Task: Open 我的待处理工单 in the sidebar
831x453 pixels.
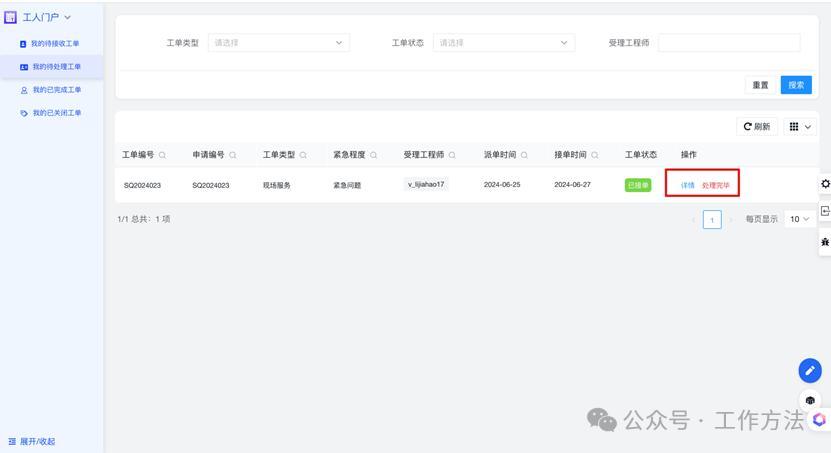Action: (x=51, y=67)
